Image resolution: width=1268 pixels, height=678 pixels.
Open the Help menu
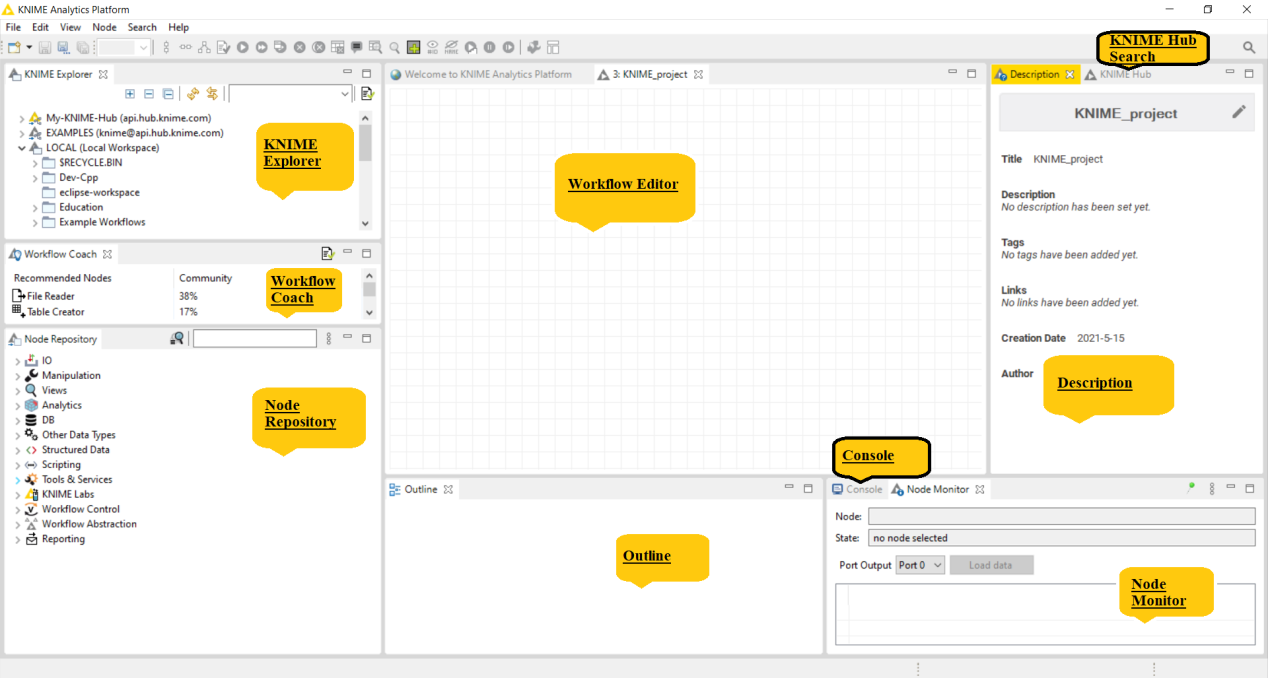tap(178, 27)
